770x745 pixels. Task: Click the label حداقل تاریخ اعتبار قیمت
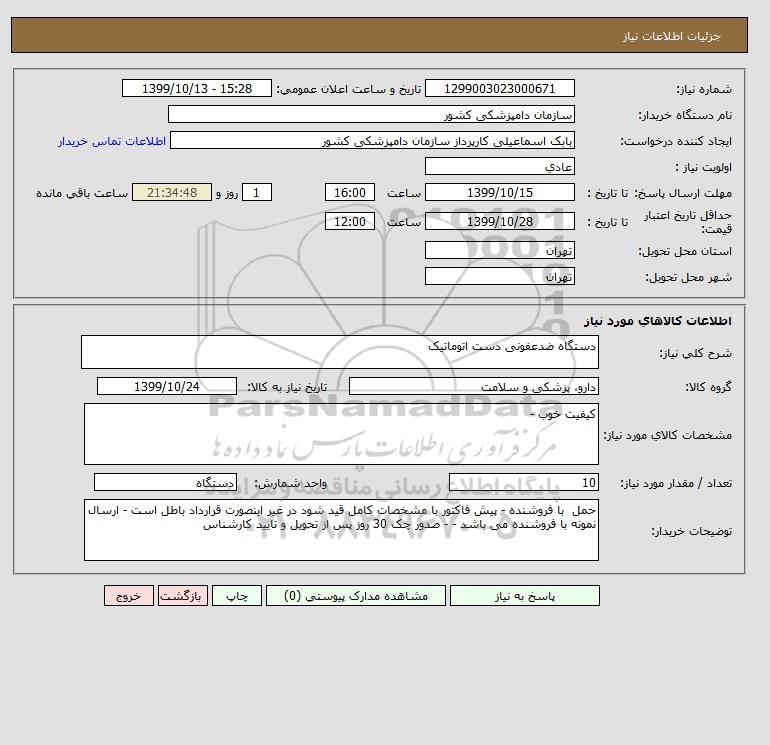(688, 222)
